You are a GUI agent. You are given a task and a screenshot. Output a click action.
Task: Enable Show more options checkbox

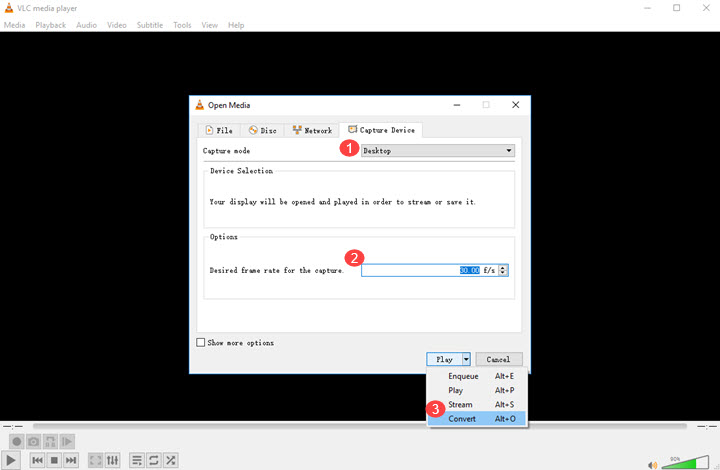(201, 342)
